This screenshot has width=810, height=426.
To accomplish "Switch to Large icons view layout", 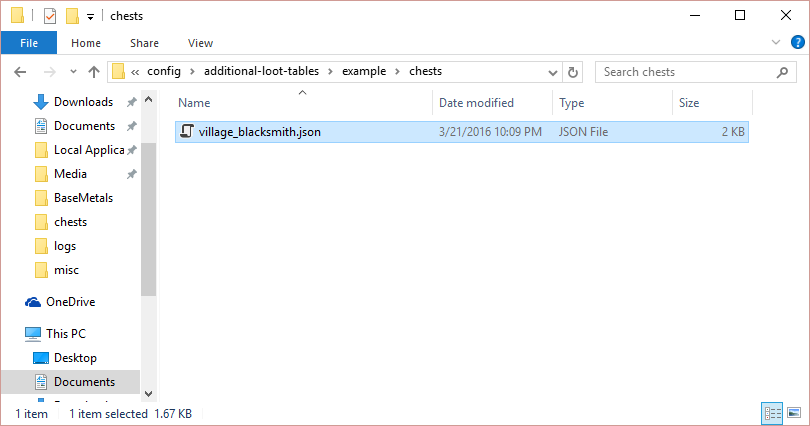I will 794,412.
